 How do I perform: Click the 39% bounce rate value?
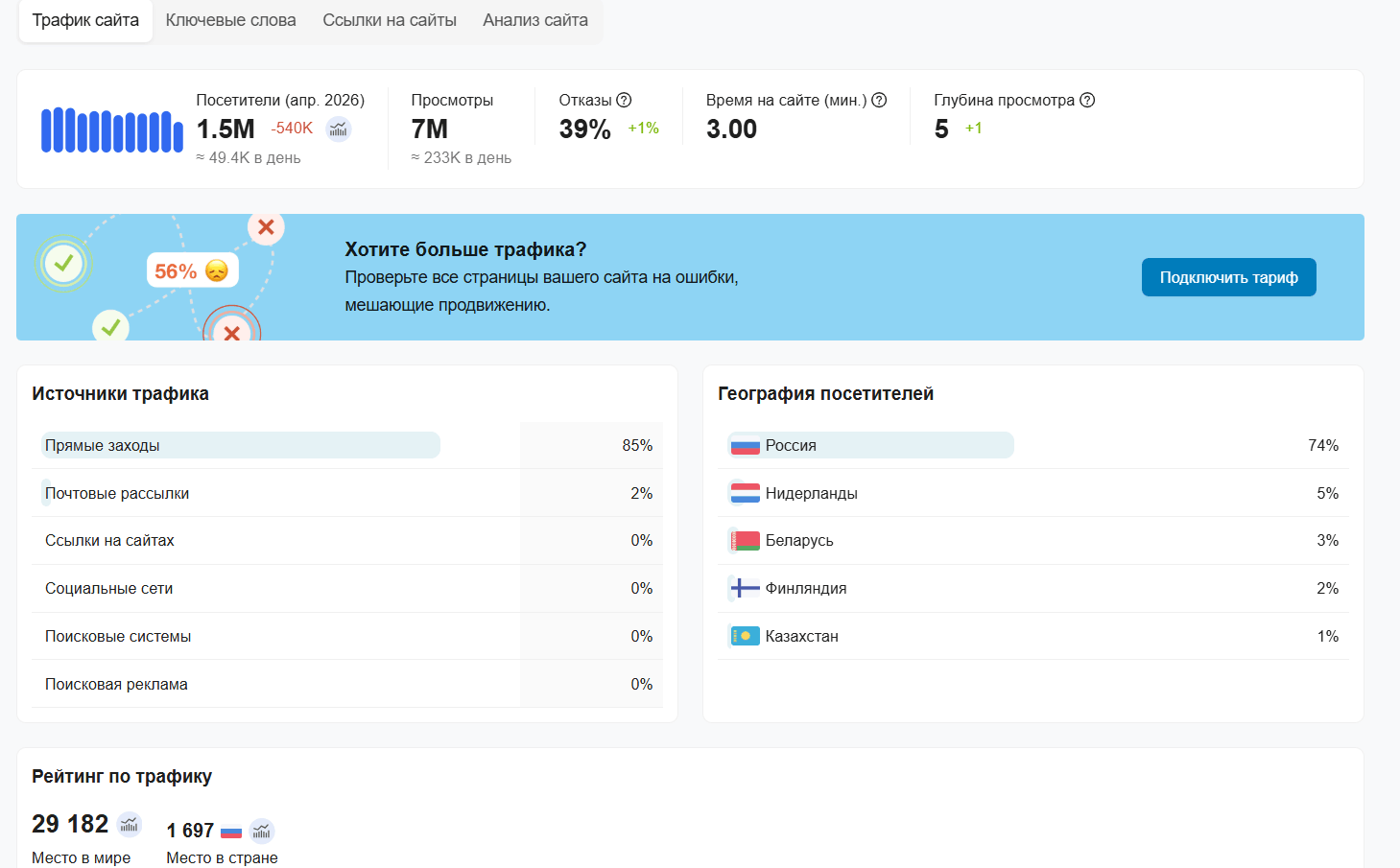click(585, 129)
